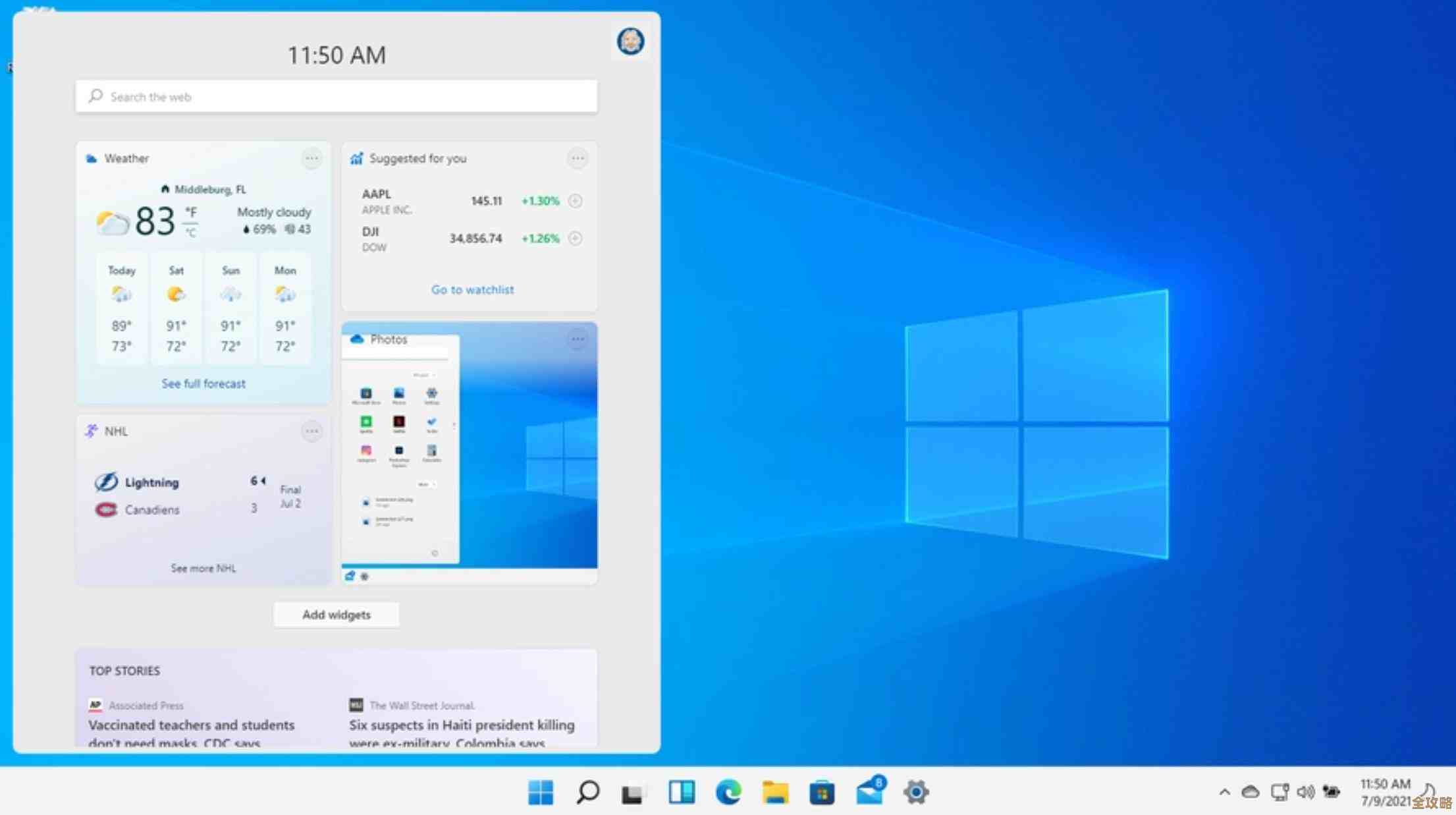Click the taskbar Search icon
The width and height of the screenshot is (1456, 815).
click(589, 791)
